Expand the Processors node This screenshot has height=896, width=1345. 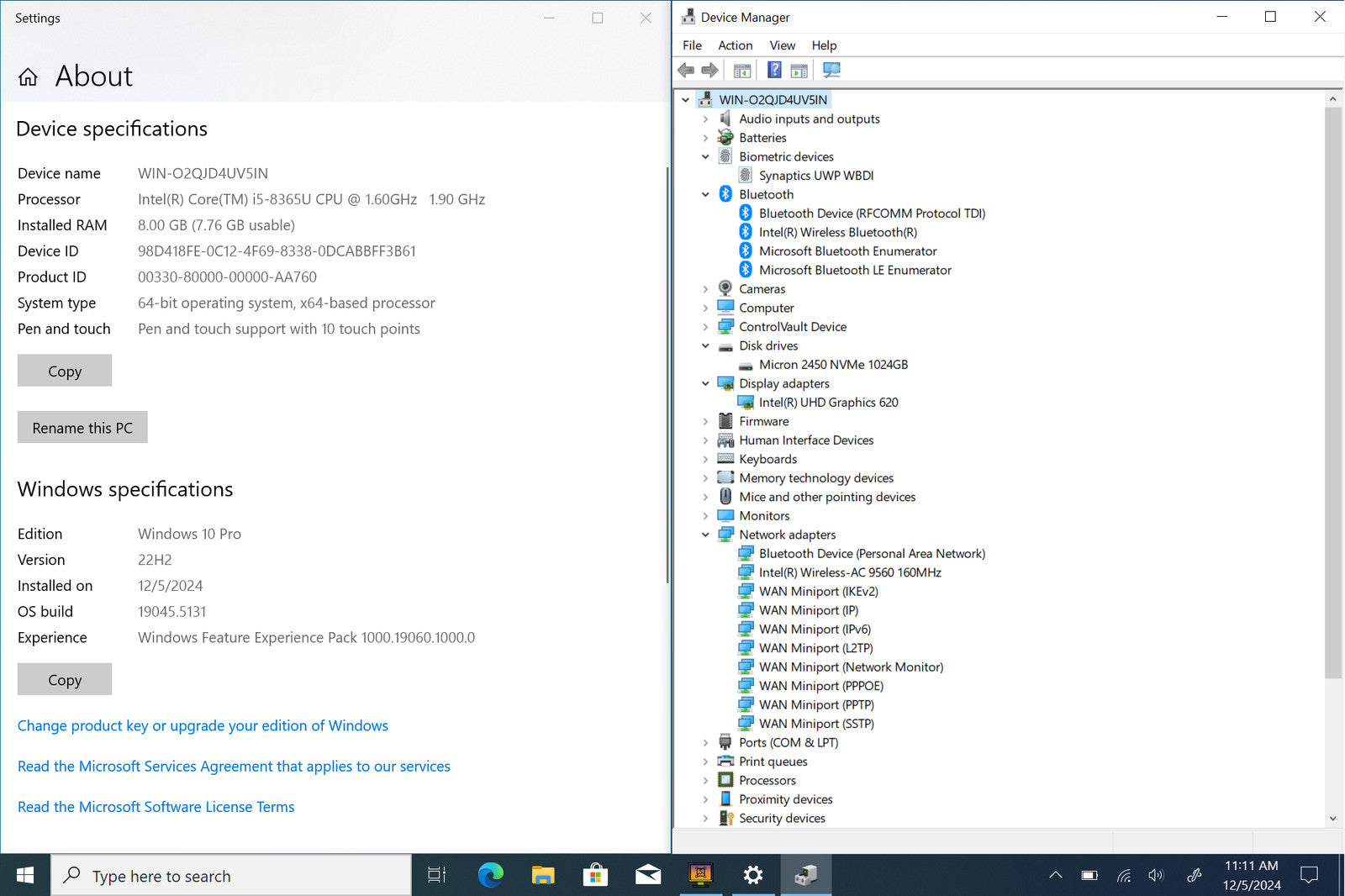pyautogui.click(x=705, y=781)
